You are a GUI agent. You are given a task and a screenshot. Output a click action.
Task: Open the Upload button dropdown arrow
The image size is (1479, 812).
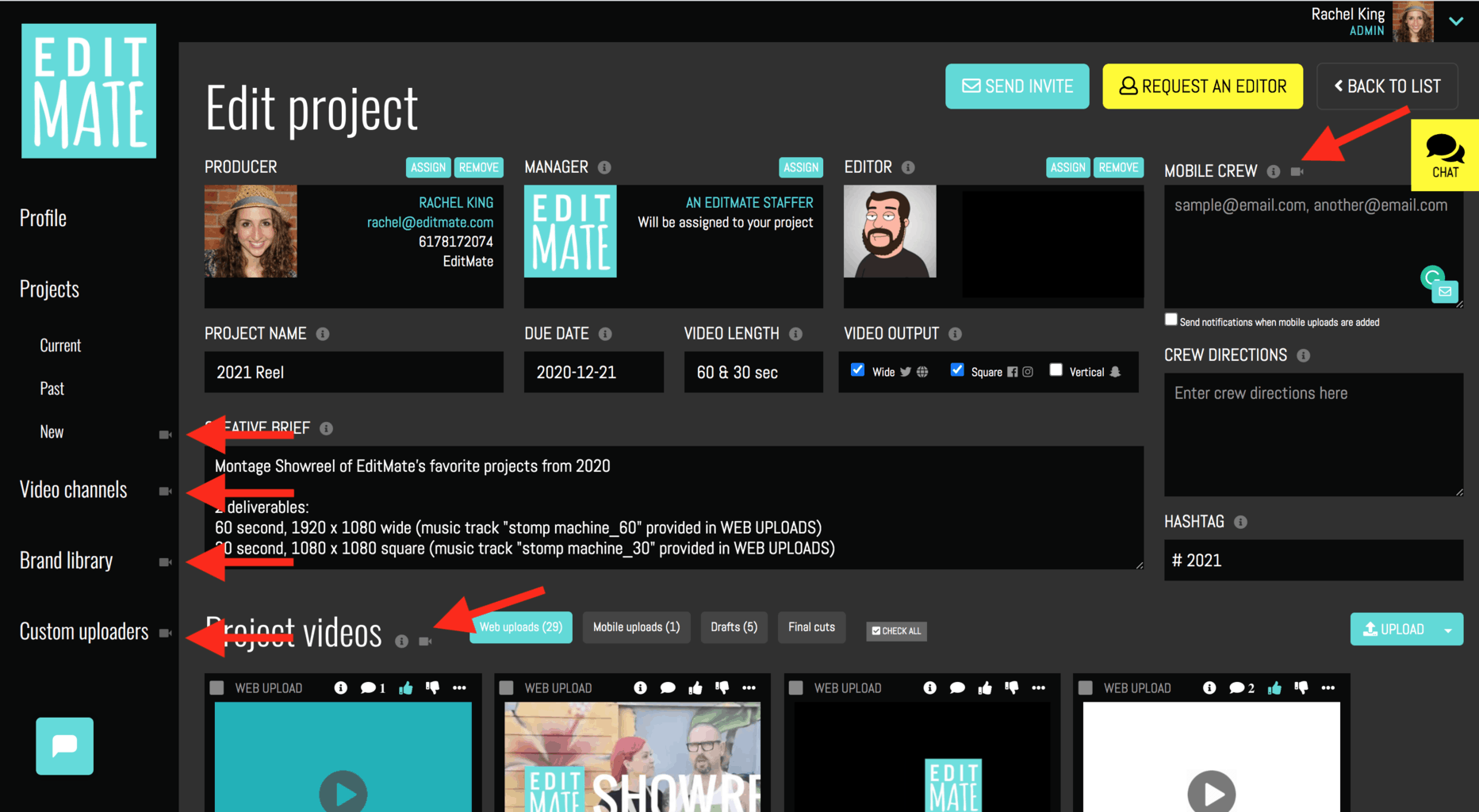[x=1448, y=630]
